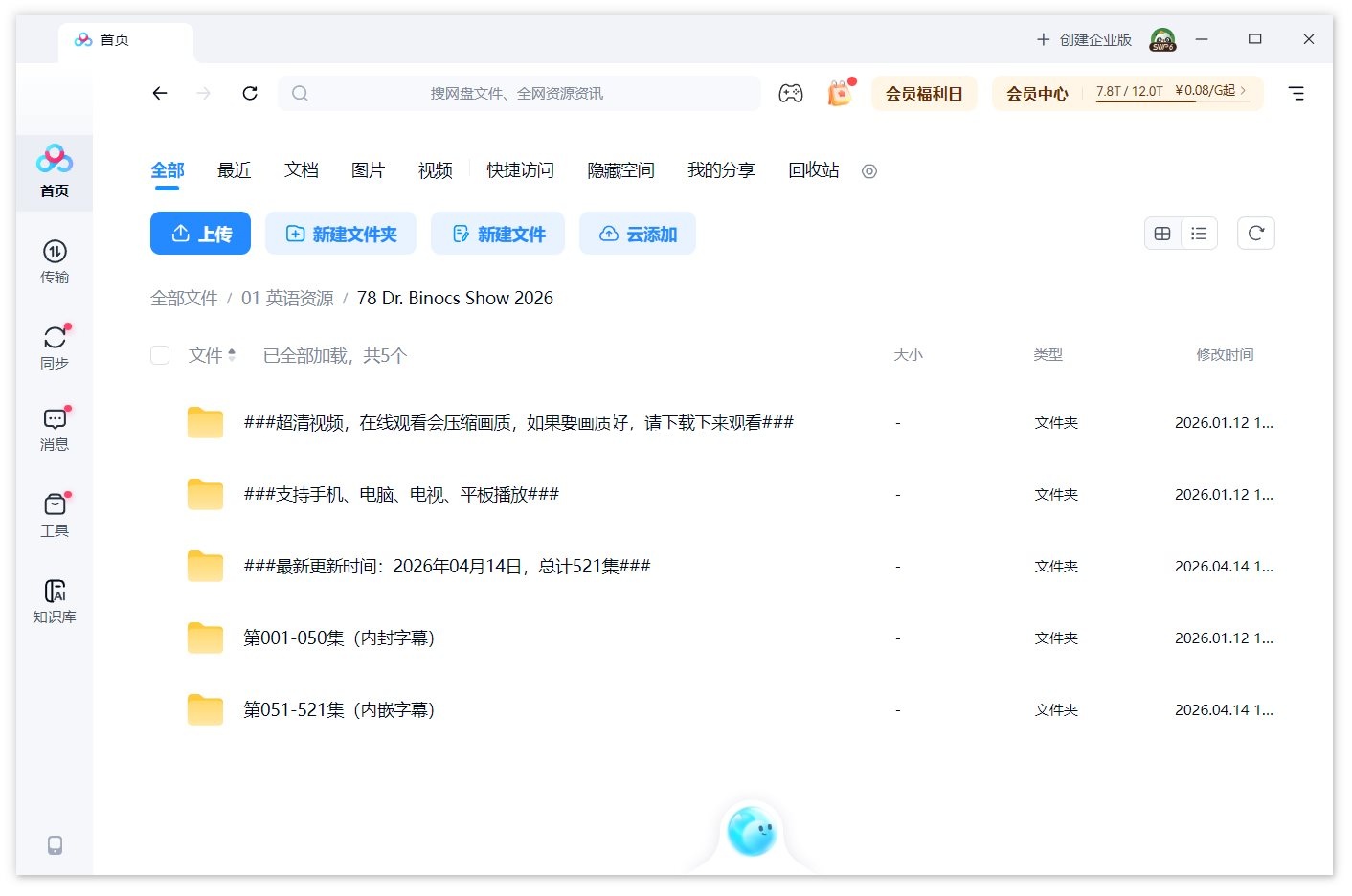The image size is (1352, 896).
Task: Open 消息 messages from the sidebar
Action: (54, 426)
